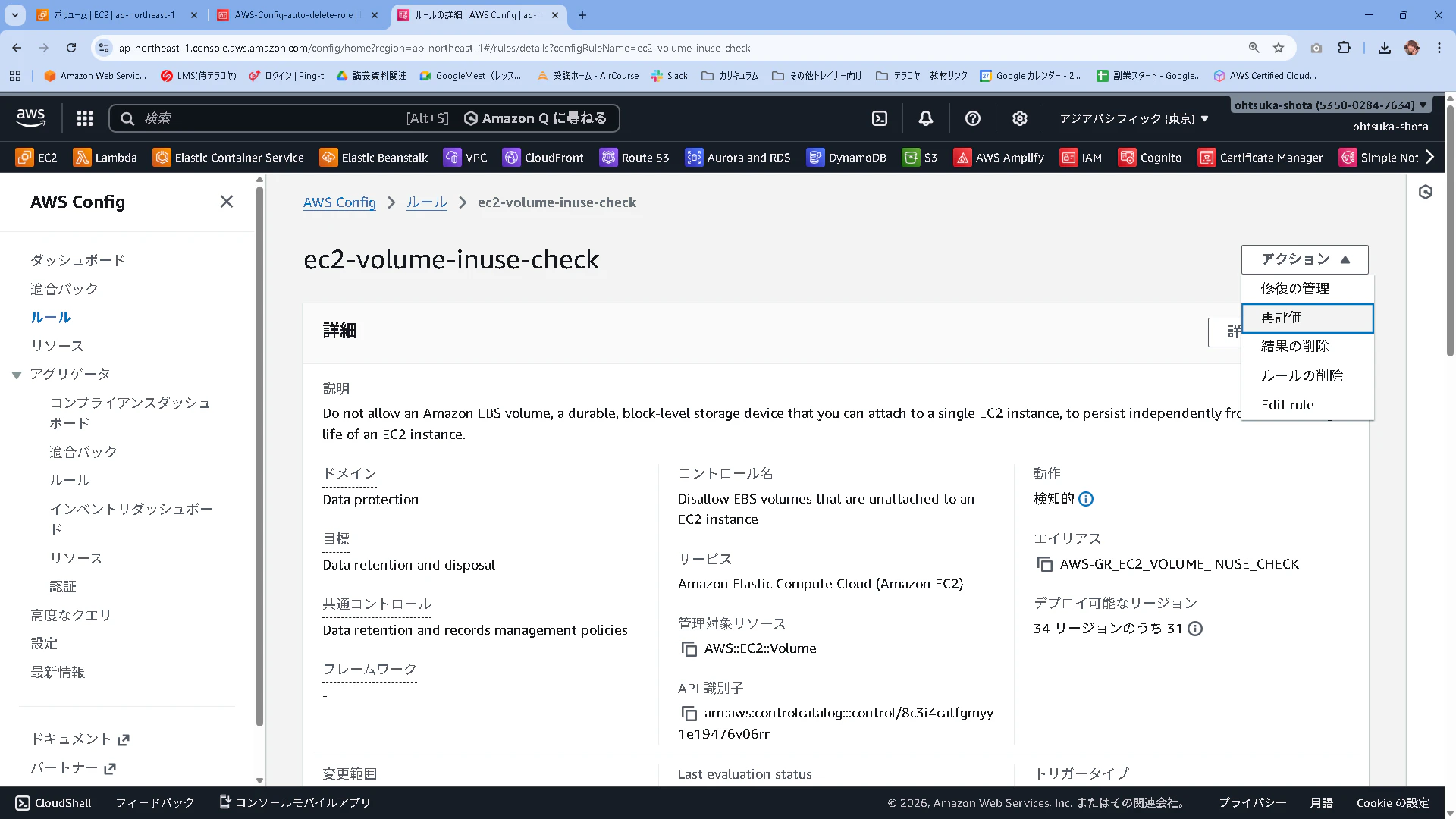Screen dimensions: 1456x819
Task: Open the AWS services grid menu
Action: (x=85, y=118)
